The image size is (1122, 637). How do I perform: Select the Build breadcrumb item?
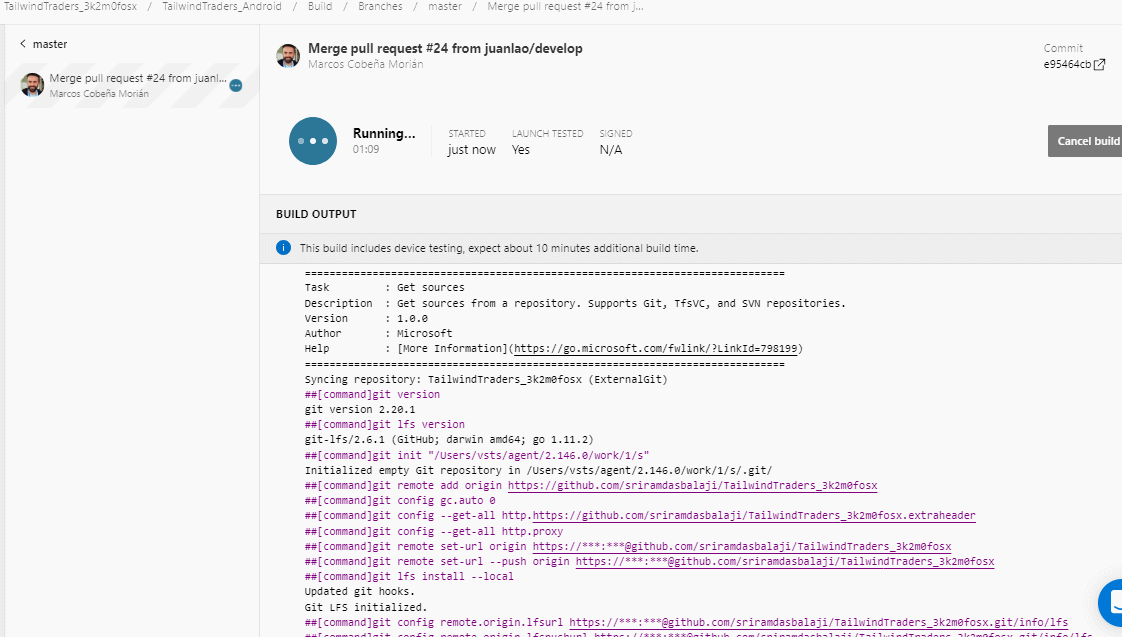click(320, 6)
